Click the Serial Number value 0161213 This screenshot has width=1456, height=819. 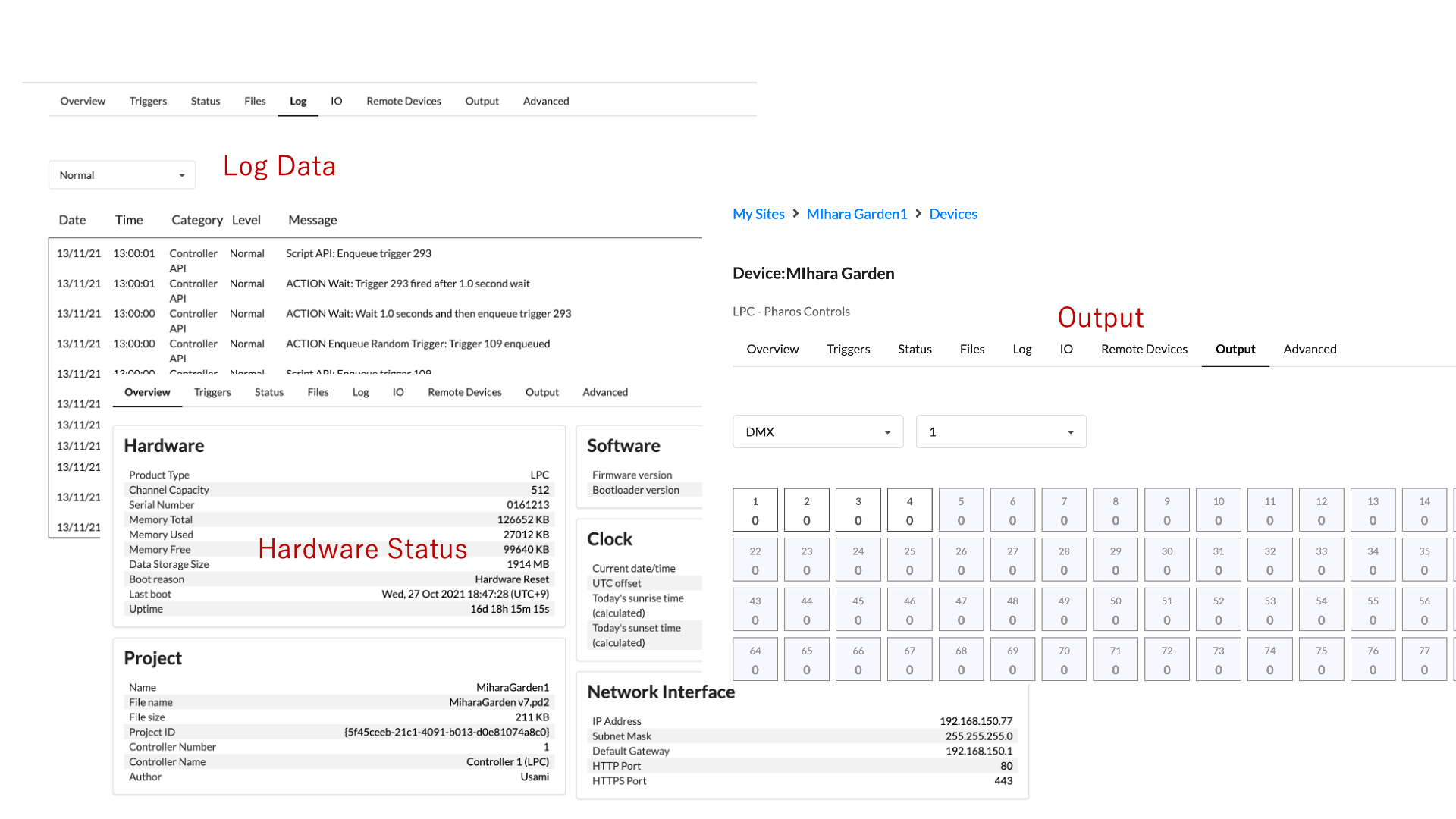[528, 504]
